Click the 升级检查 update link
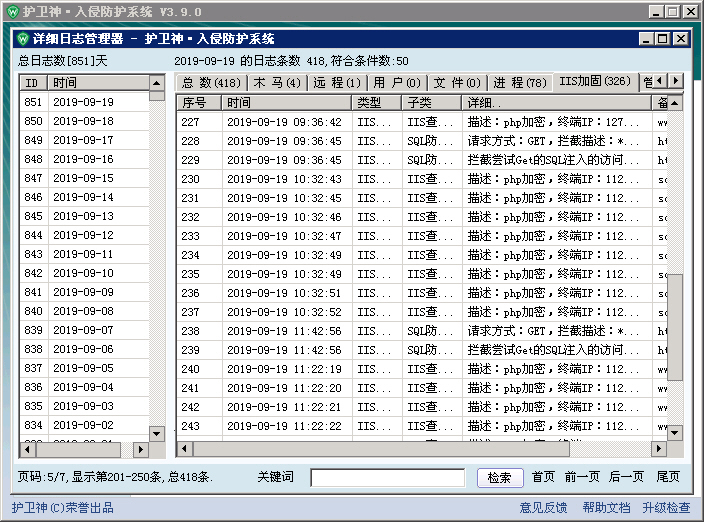The width and height of the screenshot is (704, 522). click(666, 508)
